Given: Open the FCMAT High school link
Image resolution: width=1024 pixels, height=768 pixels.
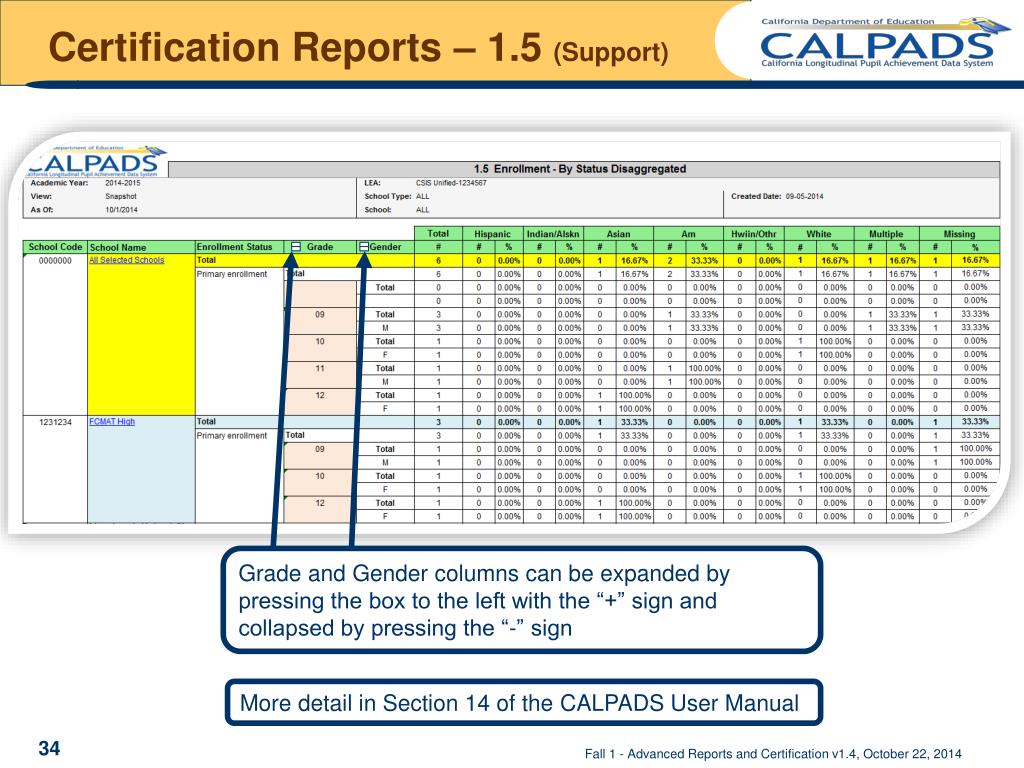Looking at the screenshot, I should pos(112,421).
